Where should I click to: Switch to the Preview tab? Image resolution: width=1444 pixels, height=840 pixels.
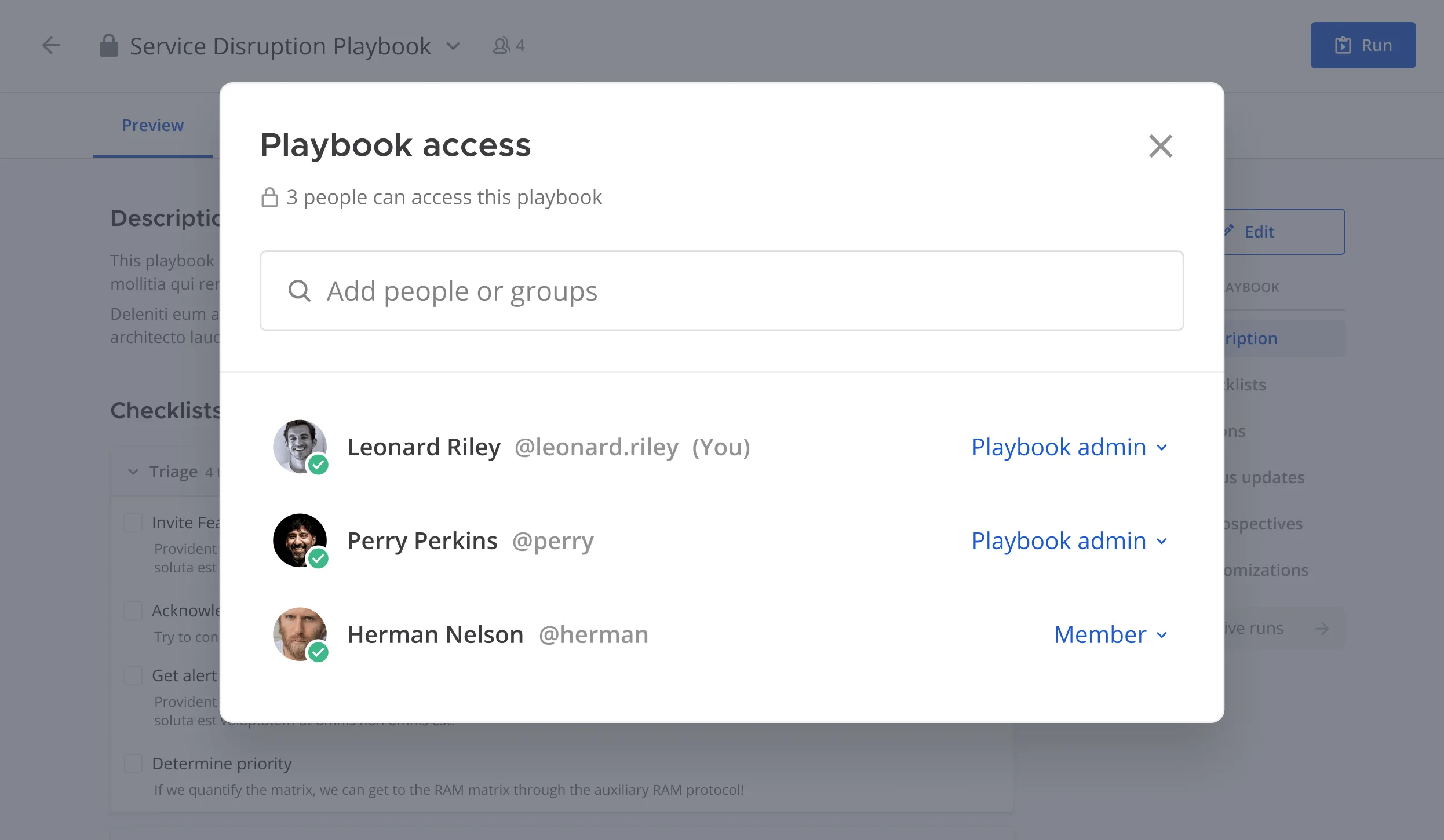click(153, 125)
